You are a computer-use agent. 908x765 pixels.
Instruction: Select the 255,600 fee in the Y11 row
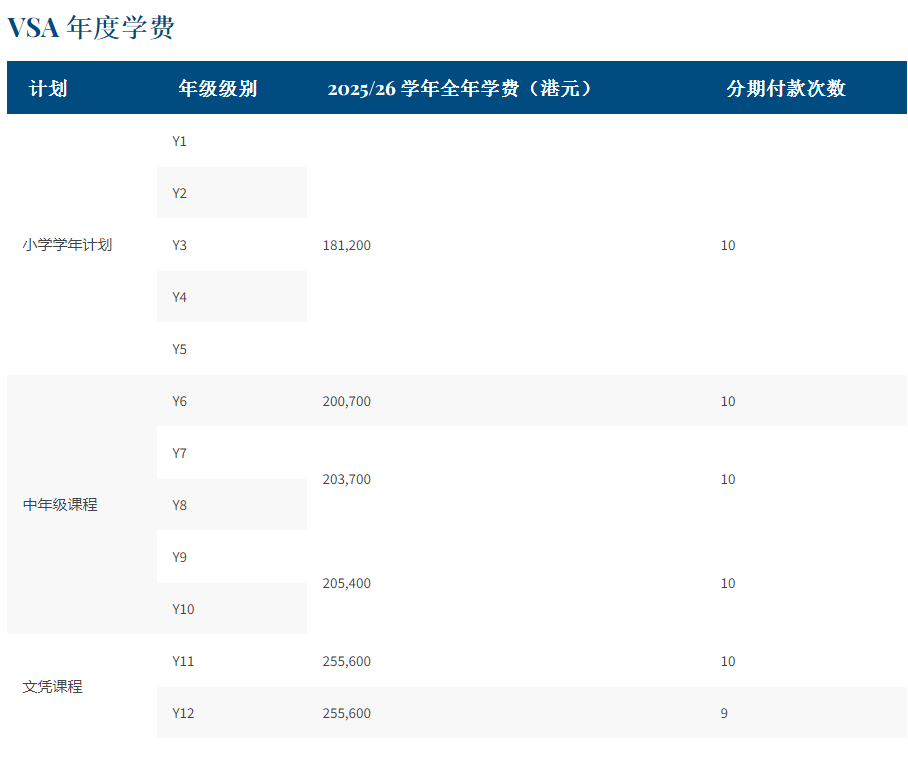[347, 661]
